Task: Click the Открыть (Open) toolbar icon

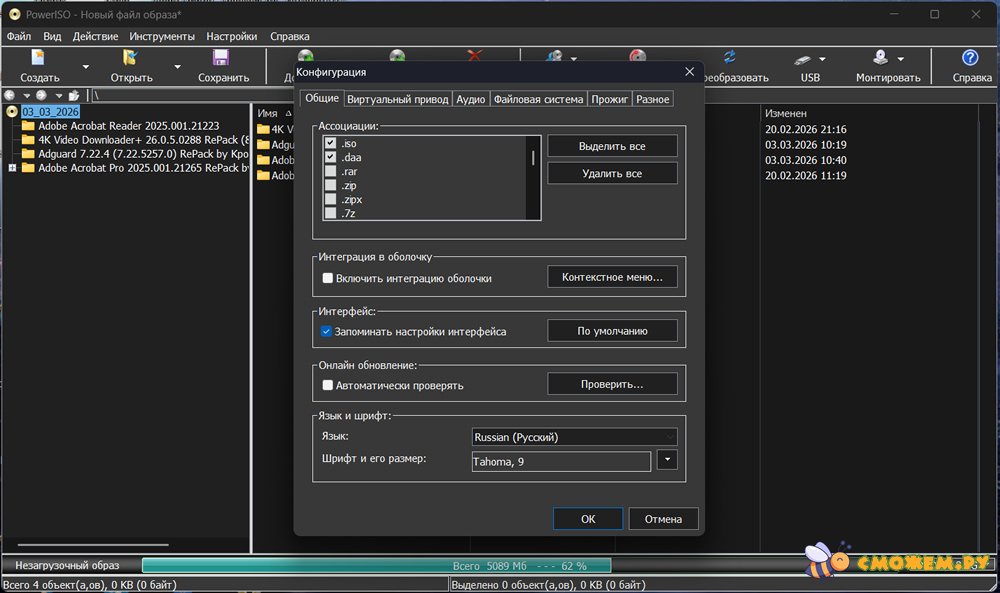Action: [130, 59]
